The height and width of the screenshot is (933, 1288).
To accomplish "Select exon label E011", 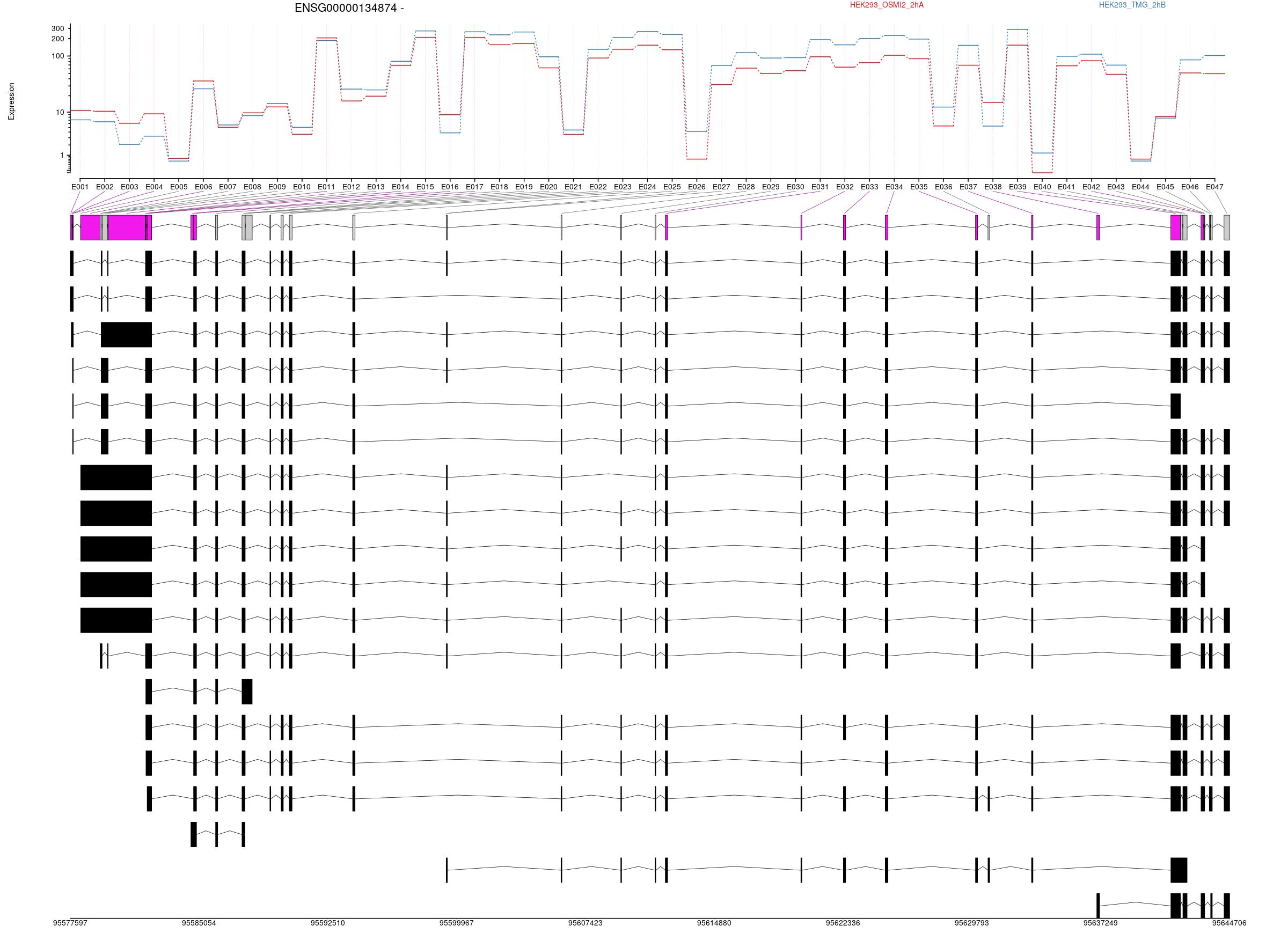I will point(326,187).
